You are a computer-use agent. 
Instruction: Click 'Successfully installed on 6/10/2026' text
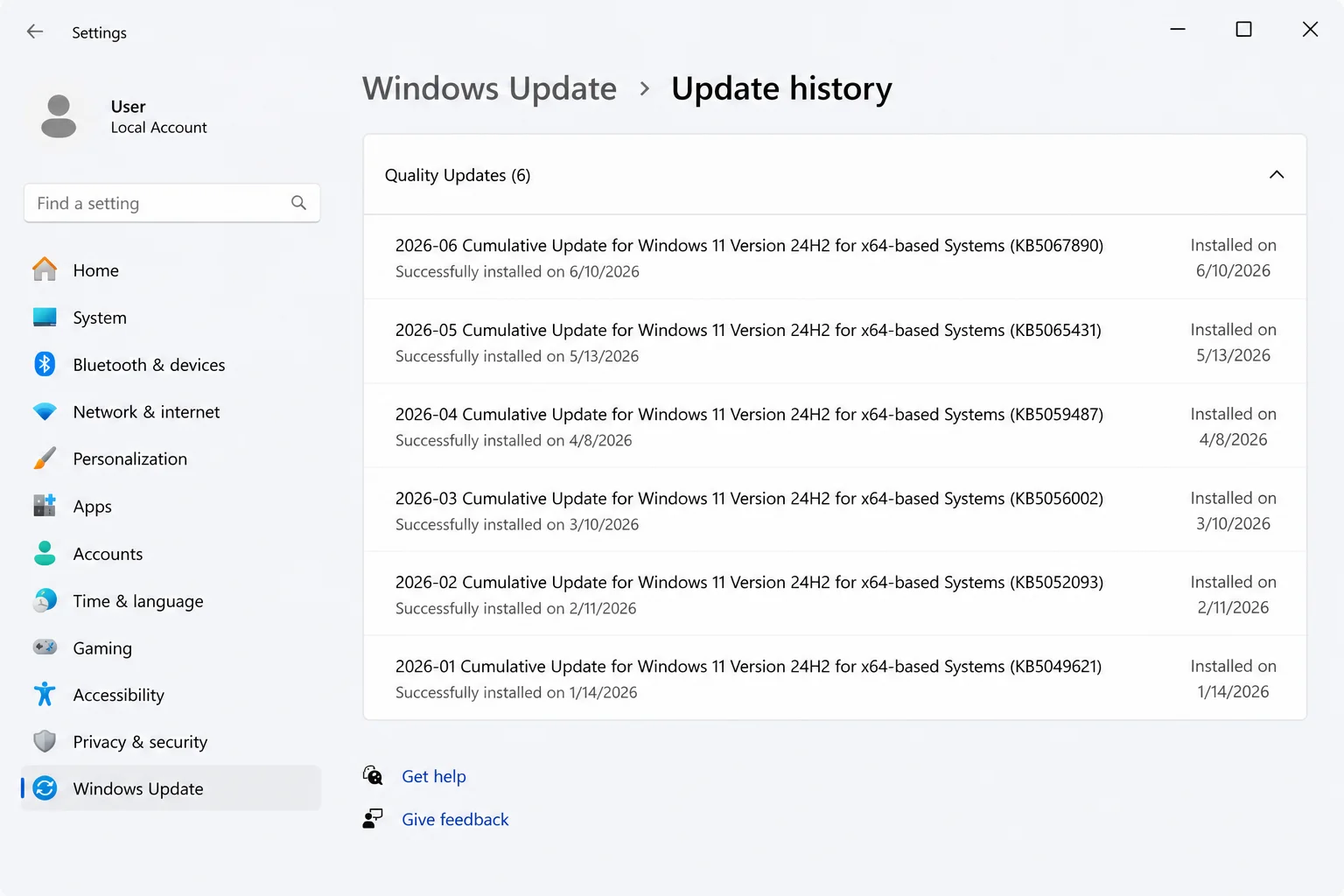tap(517, 271)
